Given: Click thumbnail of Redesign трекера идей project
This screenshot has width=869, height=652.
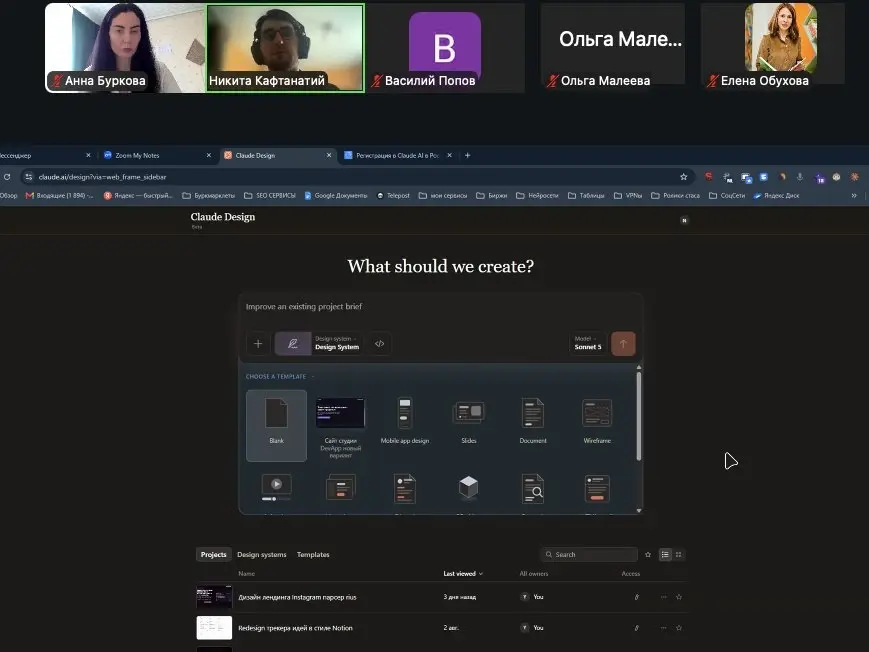Looking at the screenshot, I should click(214, 628).
